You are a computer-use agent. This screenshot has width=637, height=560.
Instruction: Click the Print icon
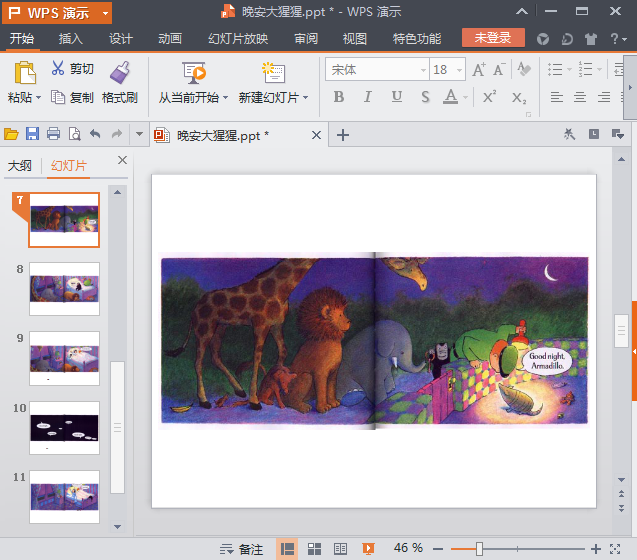53,134
